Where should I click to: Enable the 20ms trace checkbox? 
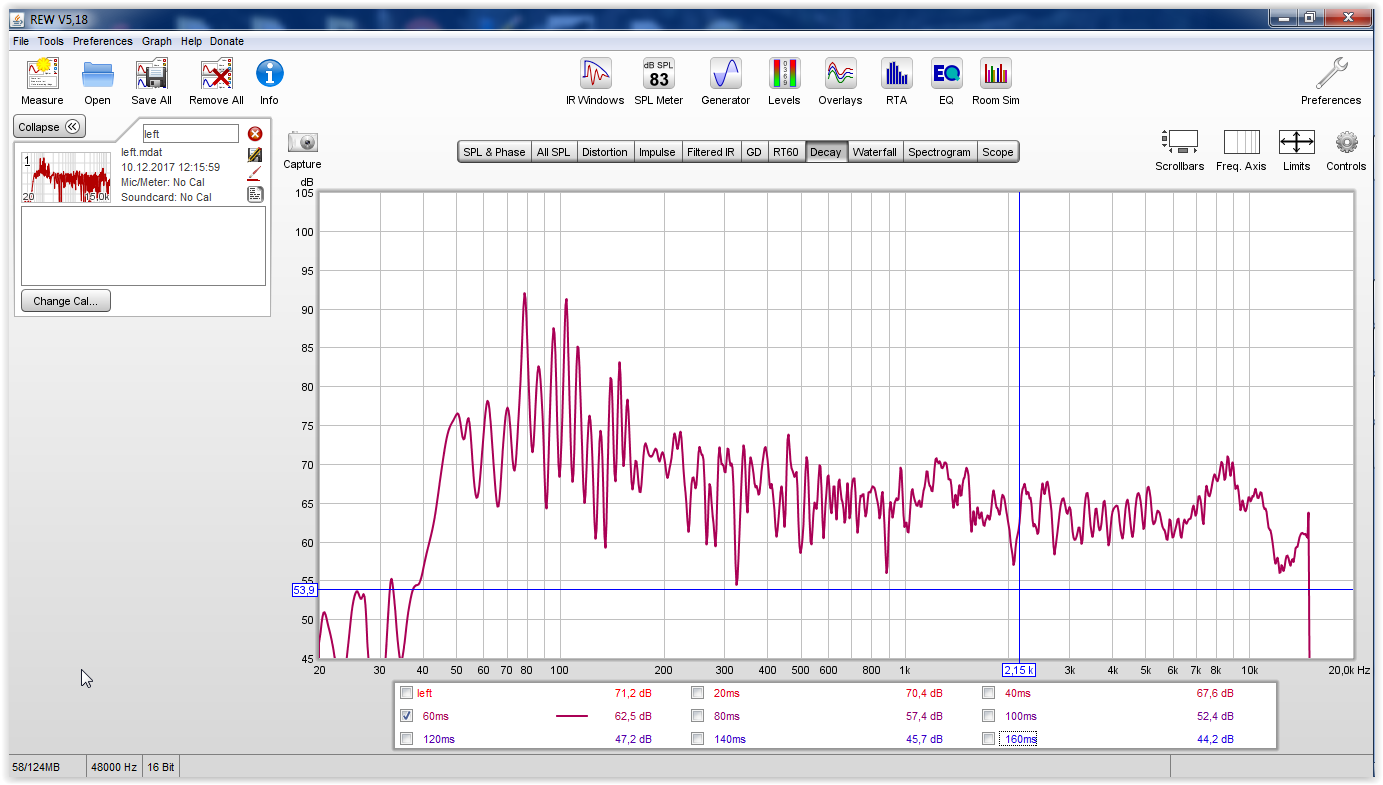point(698,693)
